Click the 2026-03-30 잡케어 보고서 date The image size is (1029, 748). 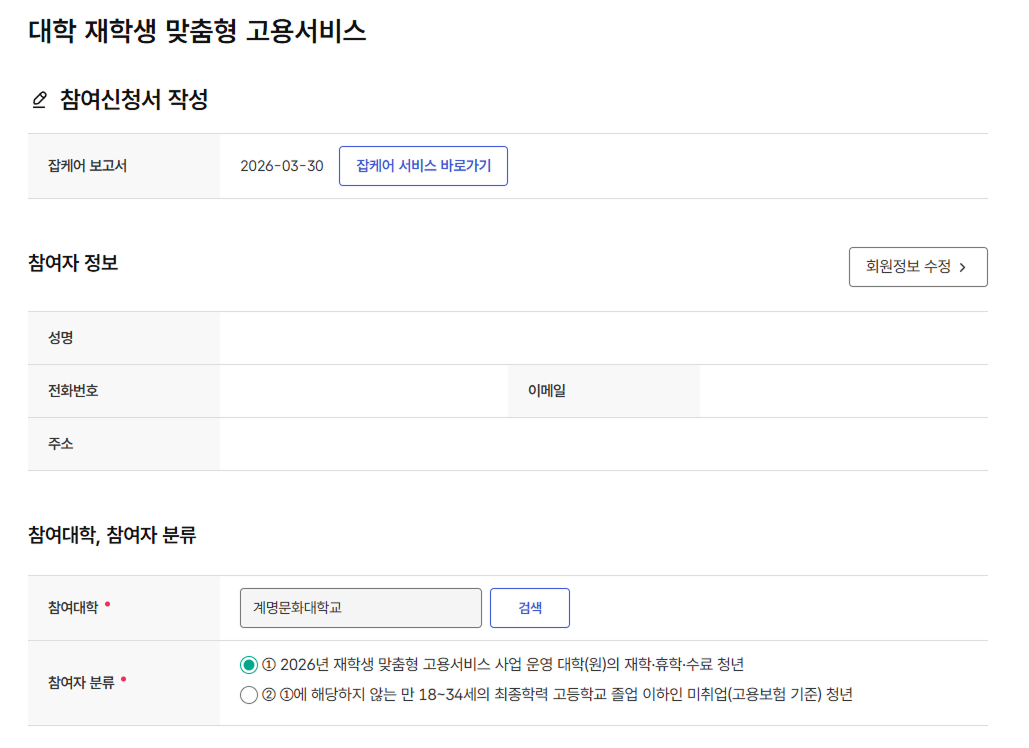pos(282,166)
